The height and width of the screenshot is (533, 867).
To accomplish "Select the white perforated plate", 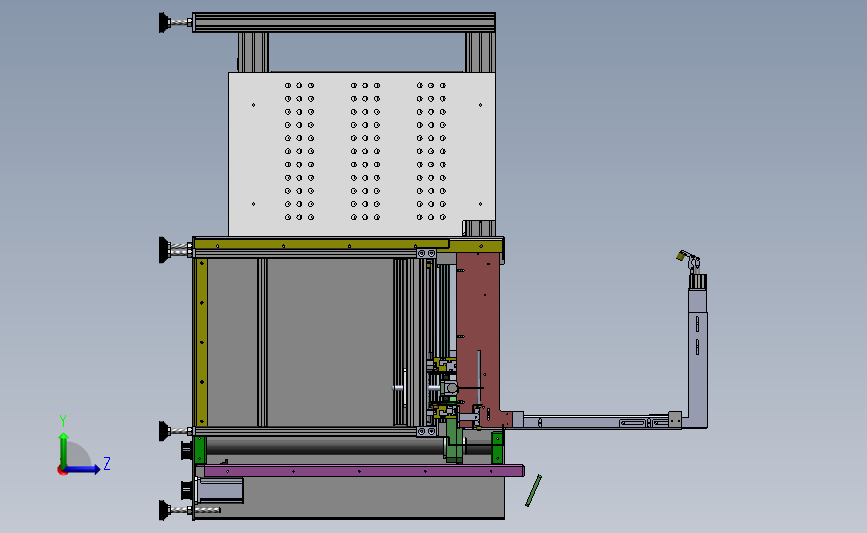I will [x=362, y=154].
